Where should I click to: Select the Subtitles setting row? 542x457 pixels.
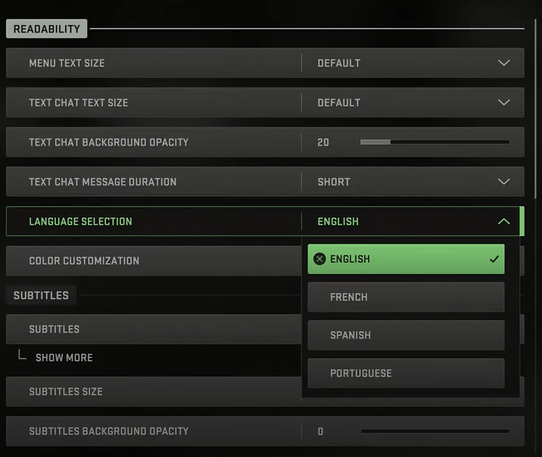pyautogui.click(x=153, y=329)
